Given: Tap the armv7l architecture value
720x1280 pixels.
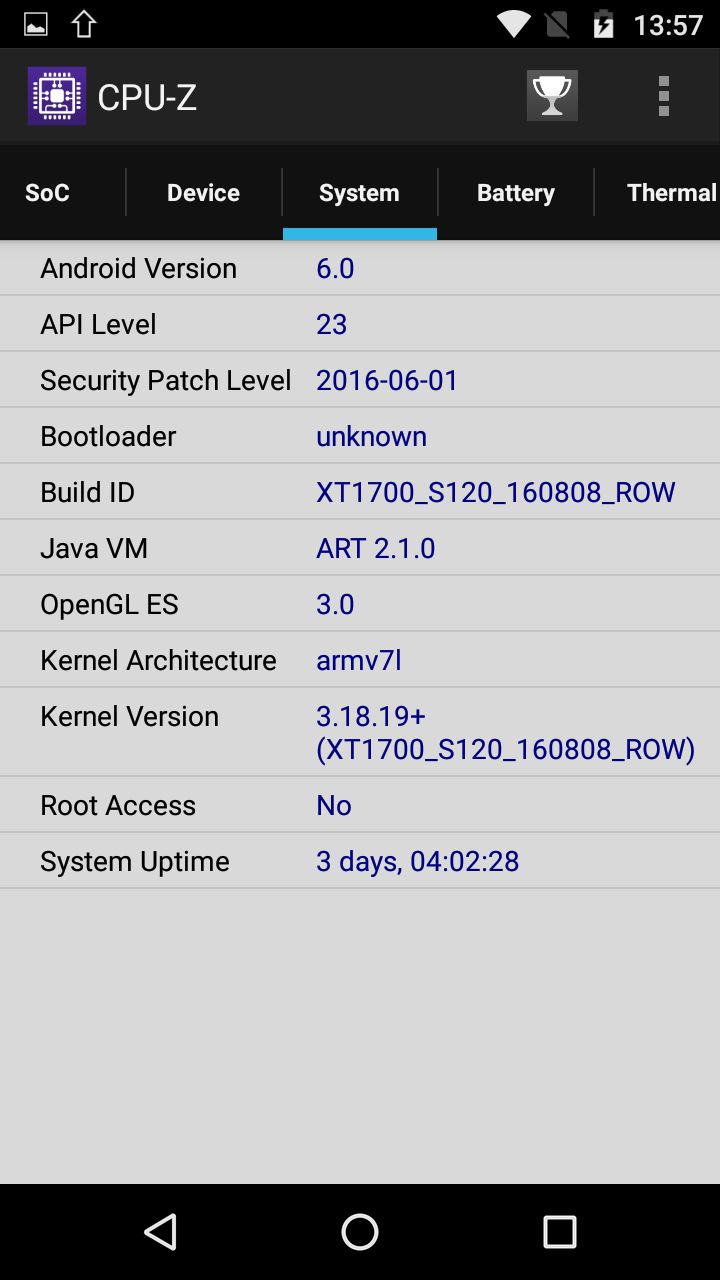Looking at the screenshot, I should [x=359, y=660].
